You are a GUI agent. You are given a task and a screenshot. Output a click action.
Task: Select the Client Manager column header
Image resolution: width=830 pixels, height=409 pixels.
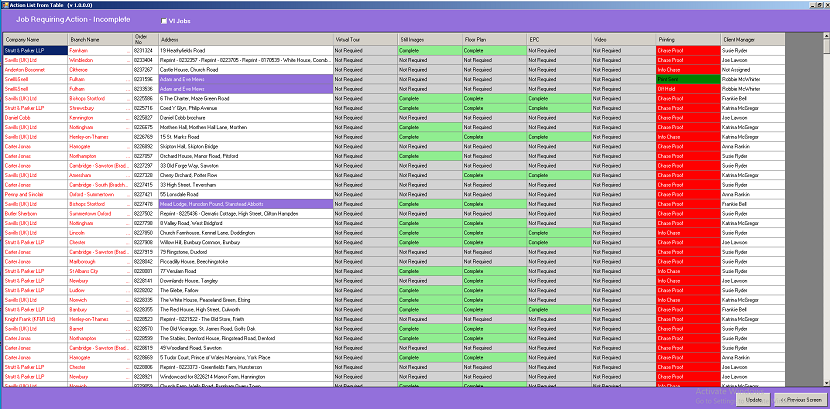(752, 40)
